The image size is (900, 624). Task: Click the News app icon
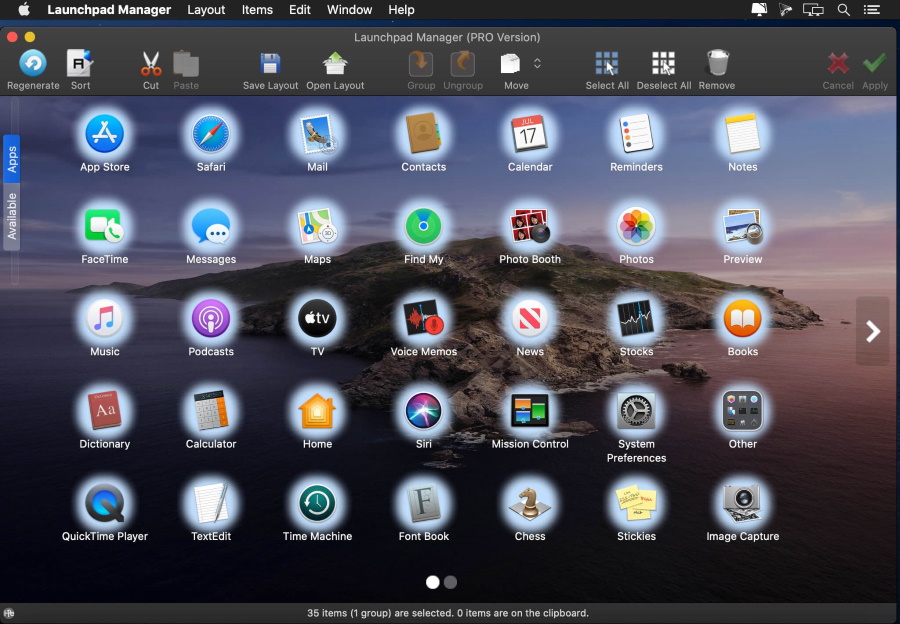click(530, 319)
